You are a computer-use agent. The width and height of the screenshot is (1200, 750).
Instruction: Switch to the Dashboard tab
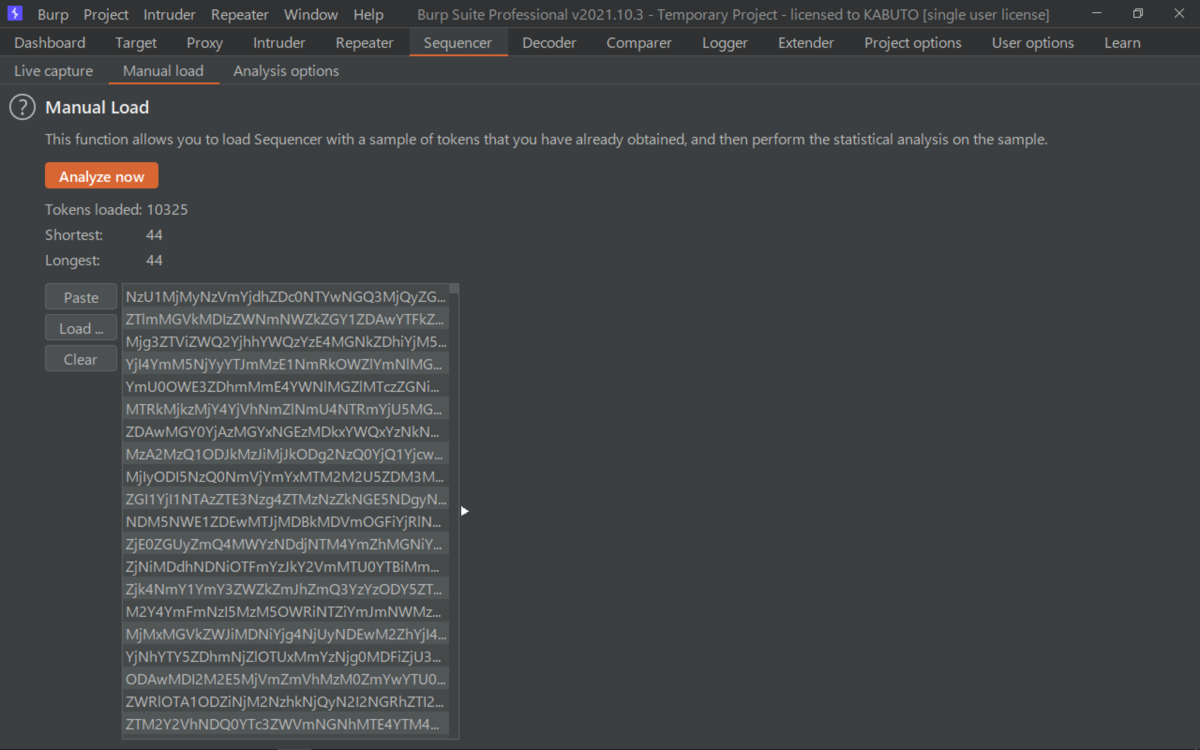(x=50, y=43)
